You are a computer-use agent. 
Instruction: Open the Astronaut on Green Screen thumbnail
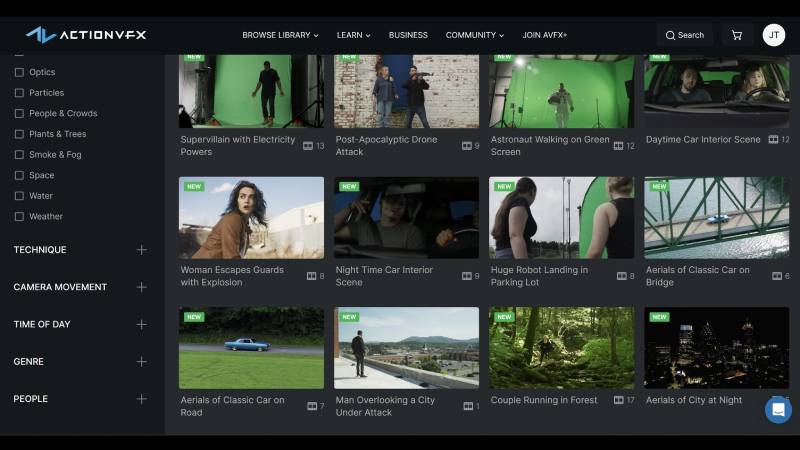561,91
